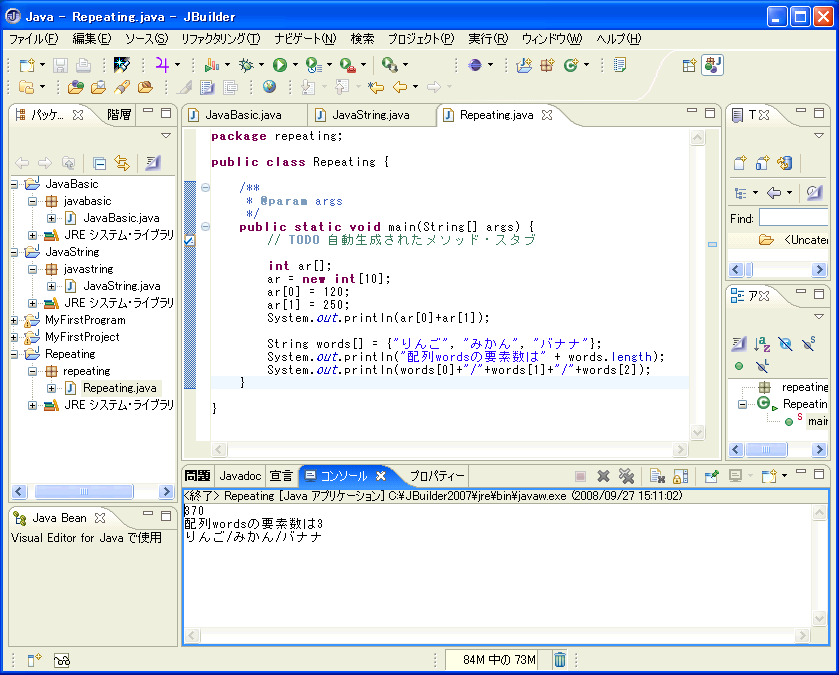Open the リファクタリング(T) menu

tap(220, 39)
